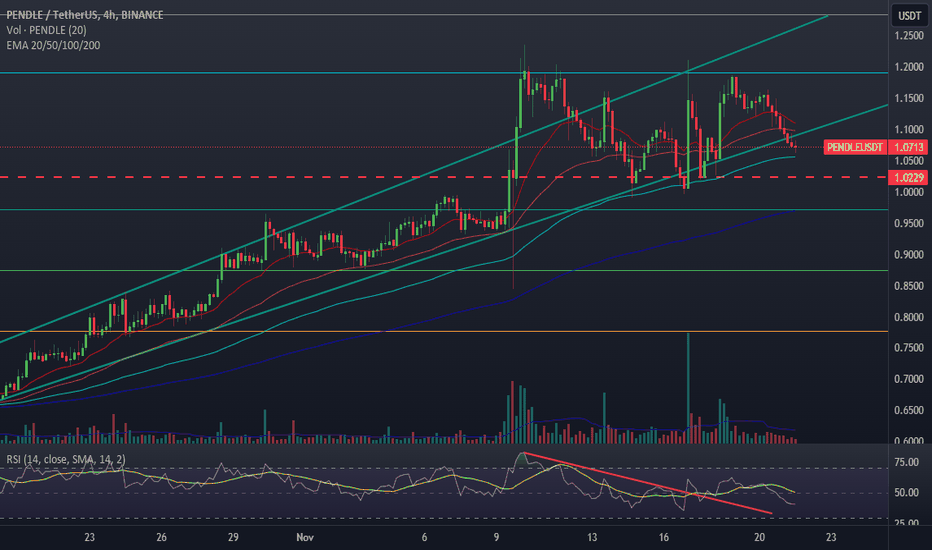Select the RSI (14, close, SMA, 14, 2) label
Image resolution: width=932 pixels, height=550 pixels.
coord(65,459)
